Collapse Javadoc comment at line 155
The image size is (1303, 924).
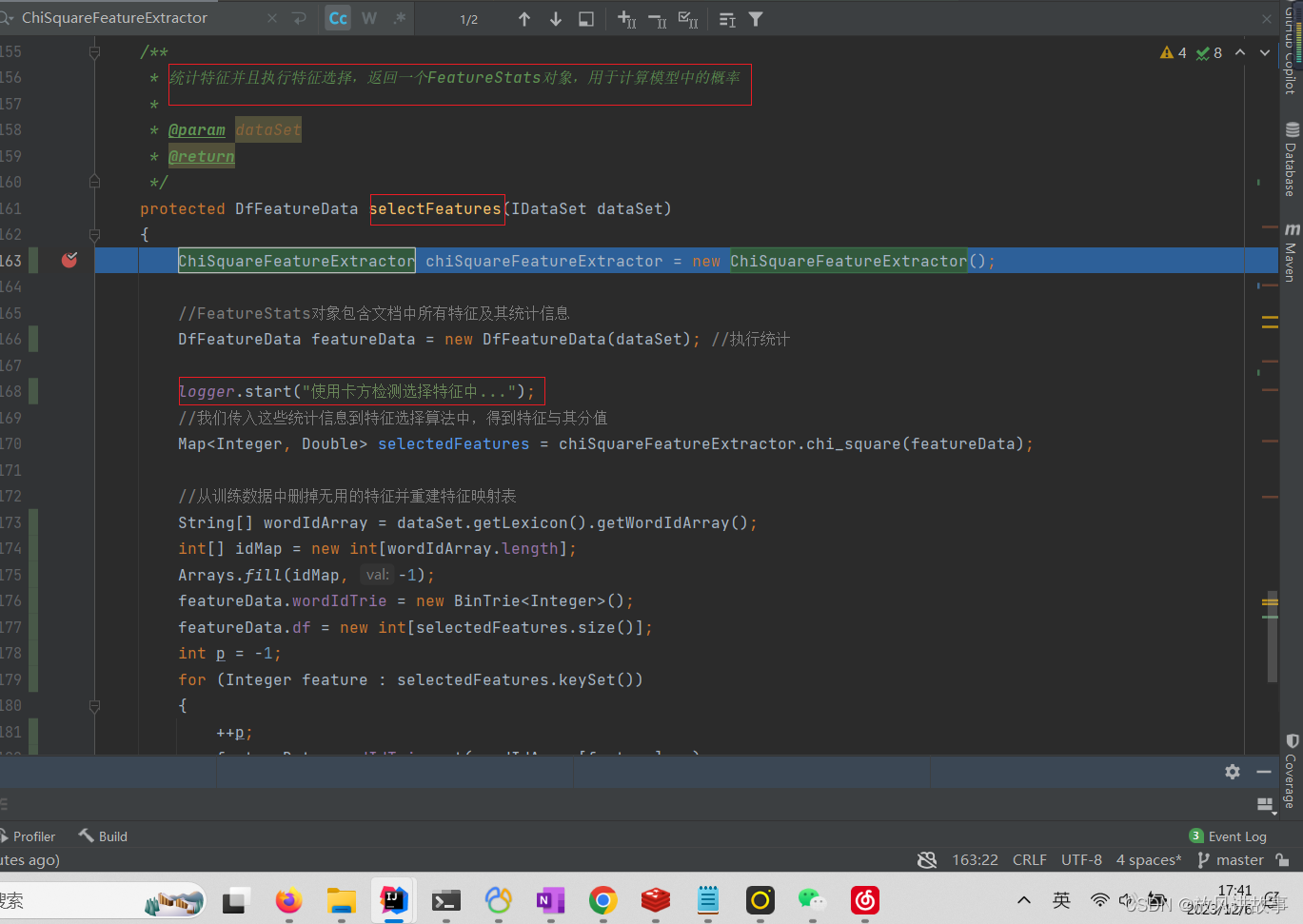pyautogui.click(x=94, y=52)
